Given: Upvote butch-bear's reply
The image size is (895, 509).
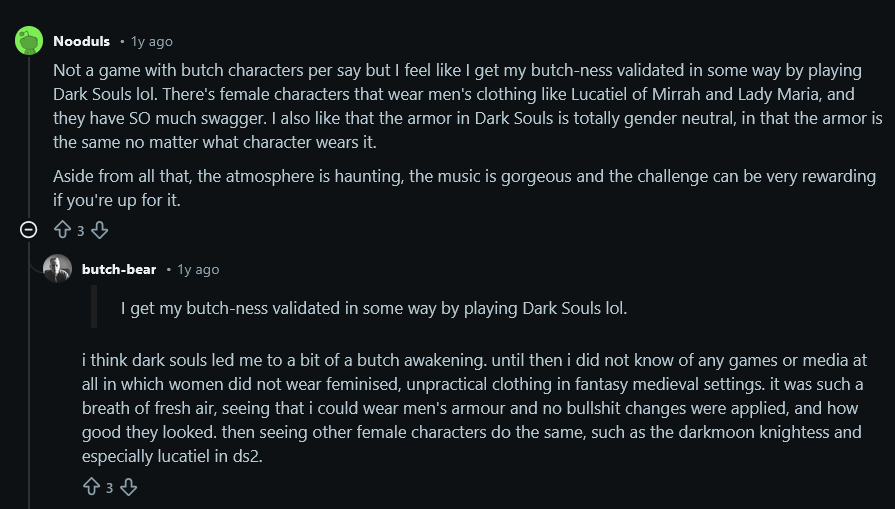Looking at the screenshot, I should pos(91,487).
